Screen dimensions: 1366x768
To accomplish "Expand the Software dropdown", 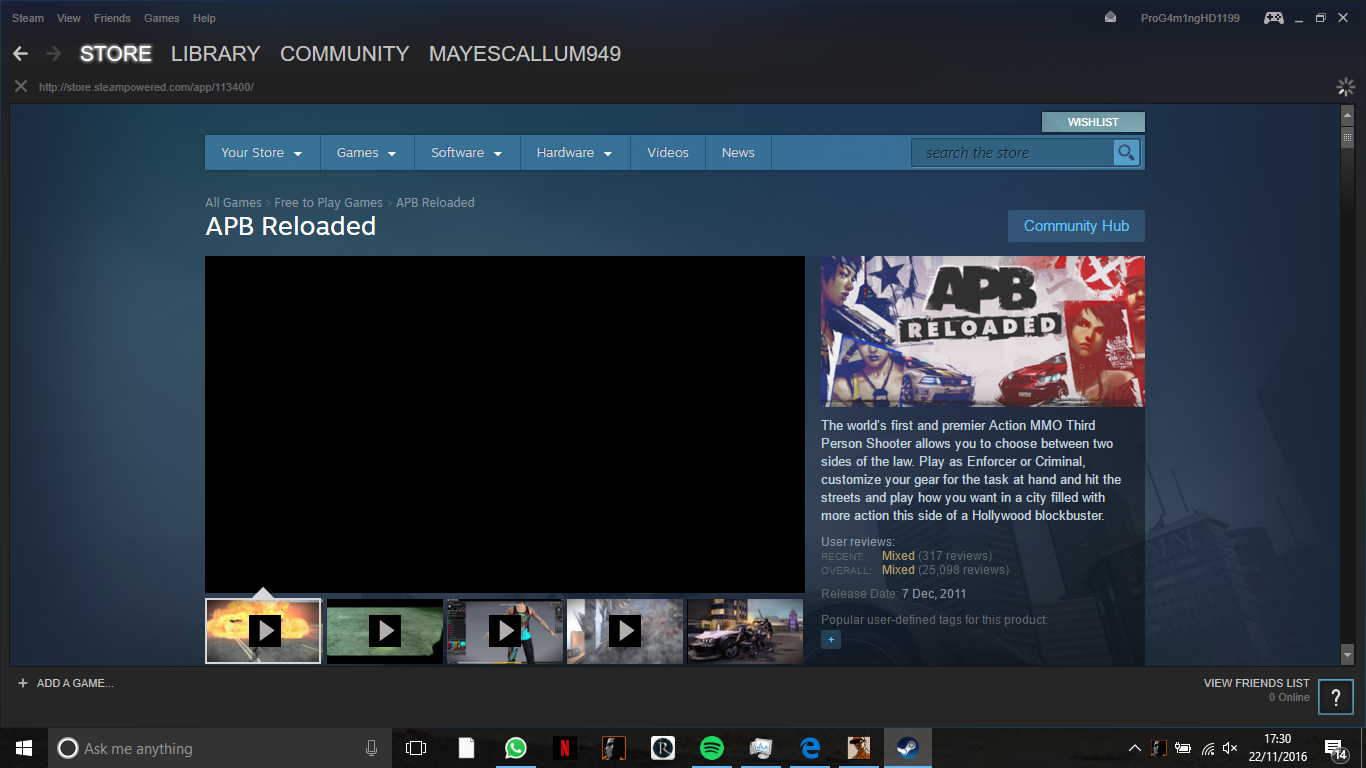I will 467,152.
